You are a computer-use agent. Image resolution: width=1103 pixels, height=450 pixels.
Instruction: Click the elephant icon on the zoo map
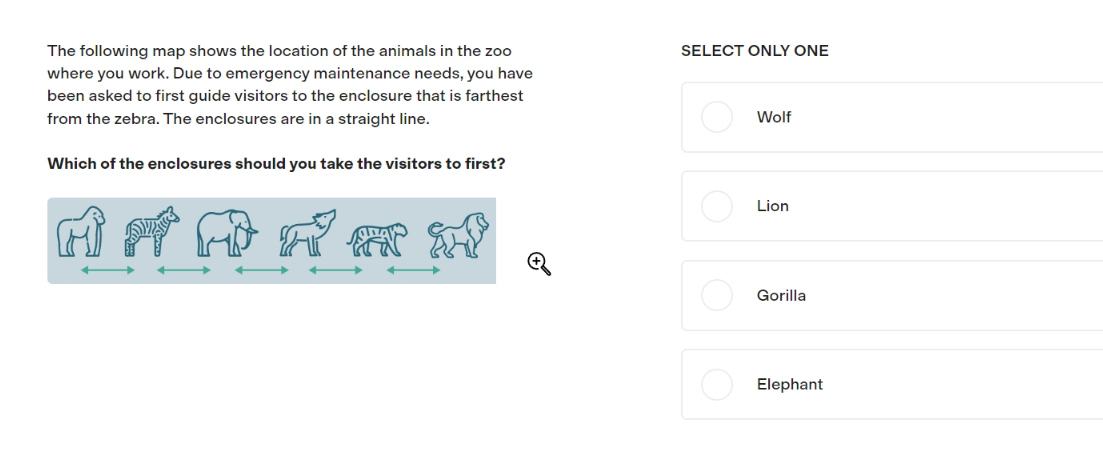[x=227, y=233]
